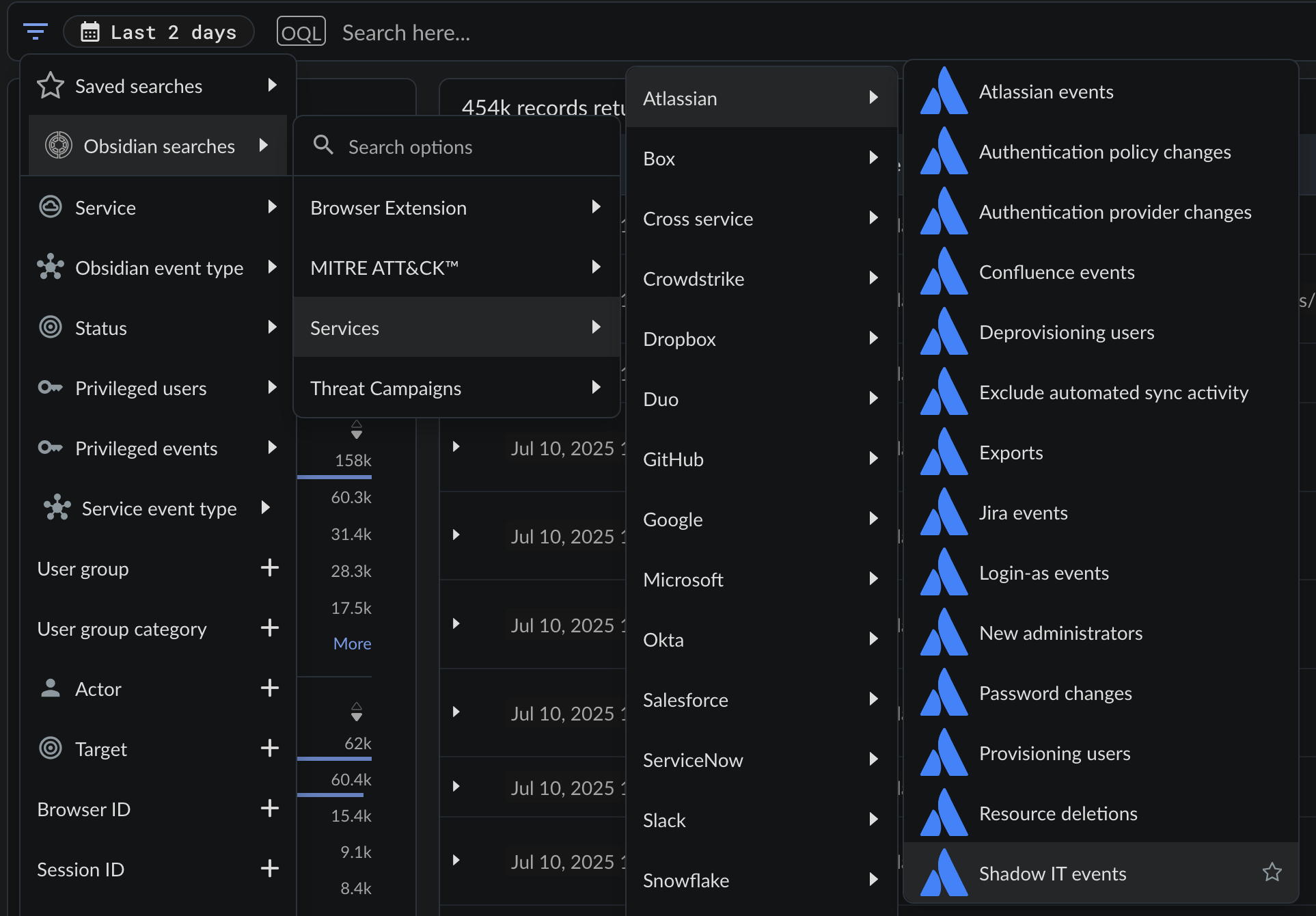Click the More link under the counts list
The width and height of the screenshot is (1316, 916).
pyautogui.click(x=352, y=643)
